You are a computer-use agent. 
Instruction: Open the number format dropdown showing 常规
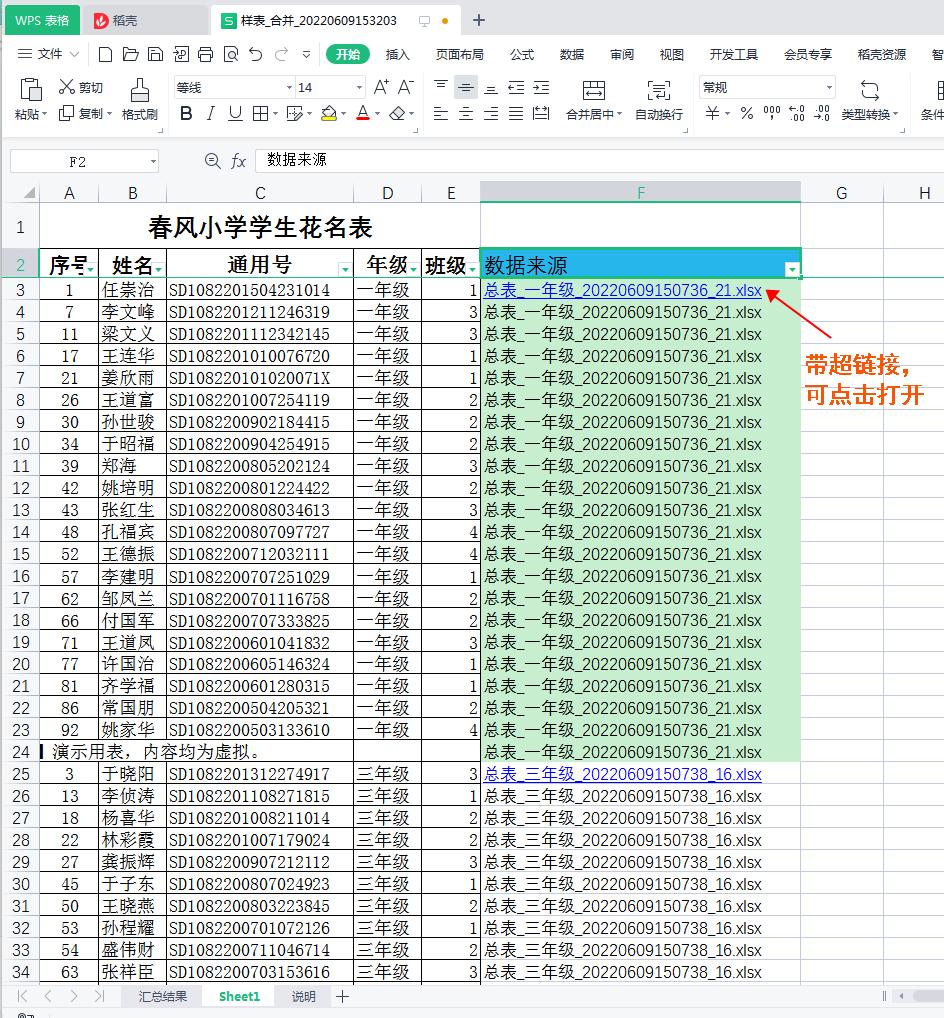828,87
